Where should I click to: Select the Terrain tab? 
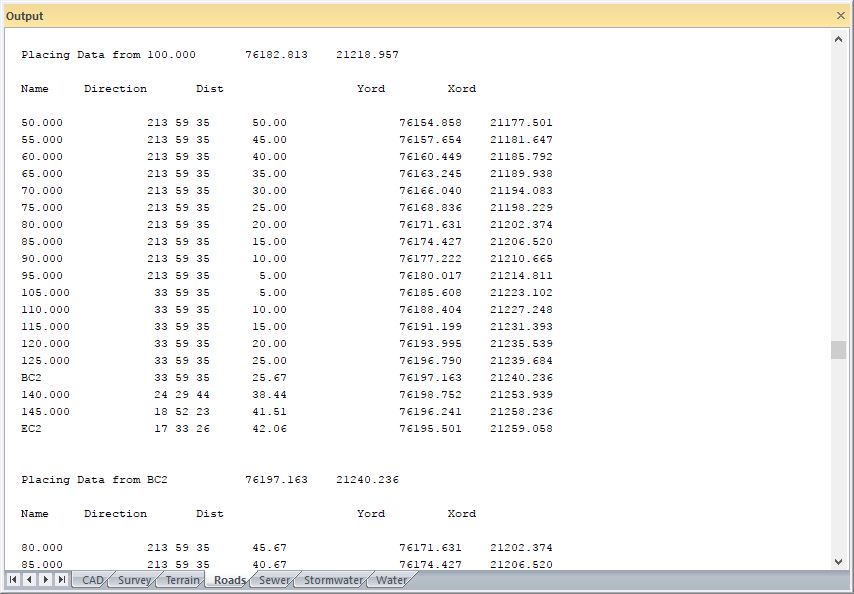click(x=182, y=580)
